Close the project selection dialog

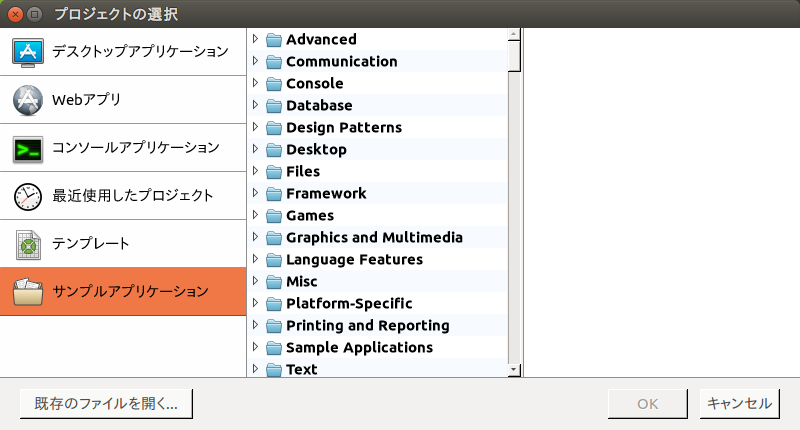[x=15, y=14]
